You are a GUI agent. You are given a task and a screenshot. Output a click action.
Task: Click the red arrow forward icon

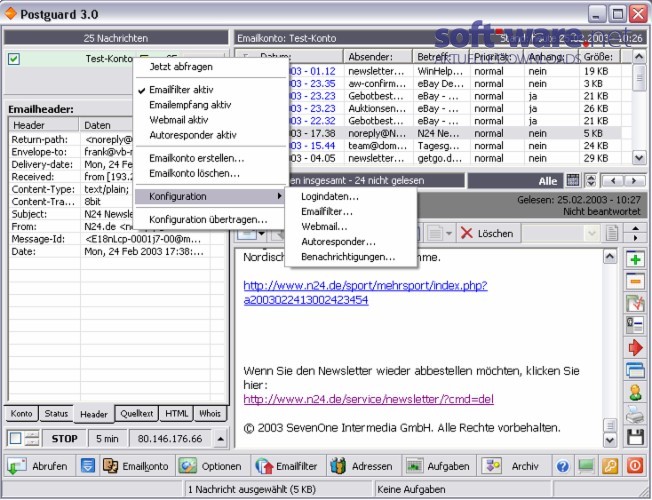635,347
